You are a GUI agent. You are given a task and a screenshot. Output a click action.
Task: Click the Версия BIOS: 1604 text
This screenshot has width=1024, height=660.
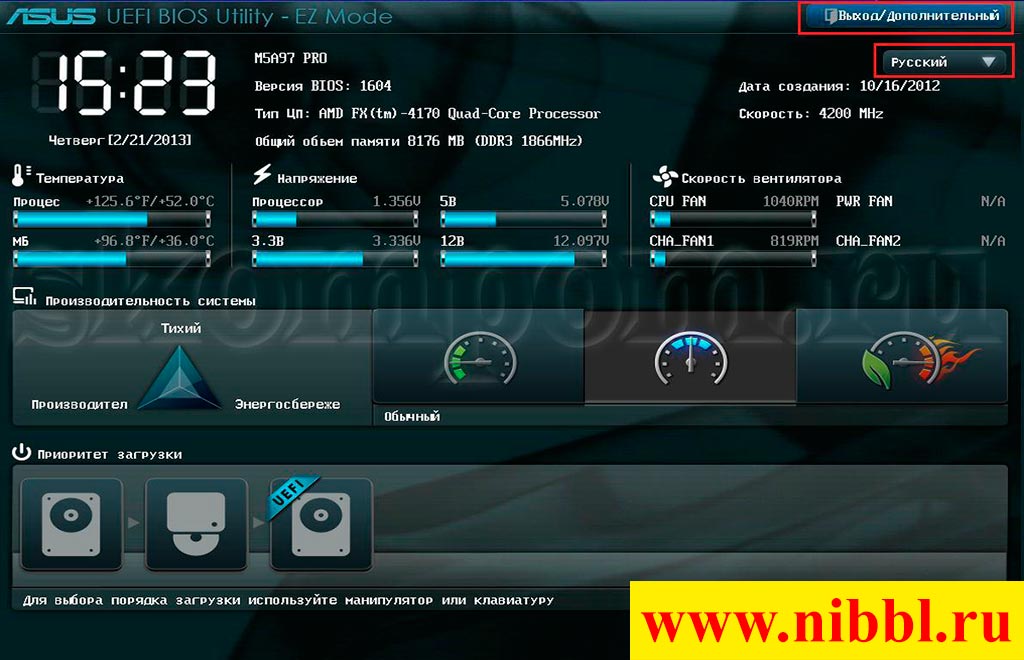323,86
